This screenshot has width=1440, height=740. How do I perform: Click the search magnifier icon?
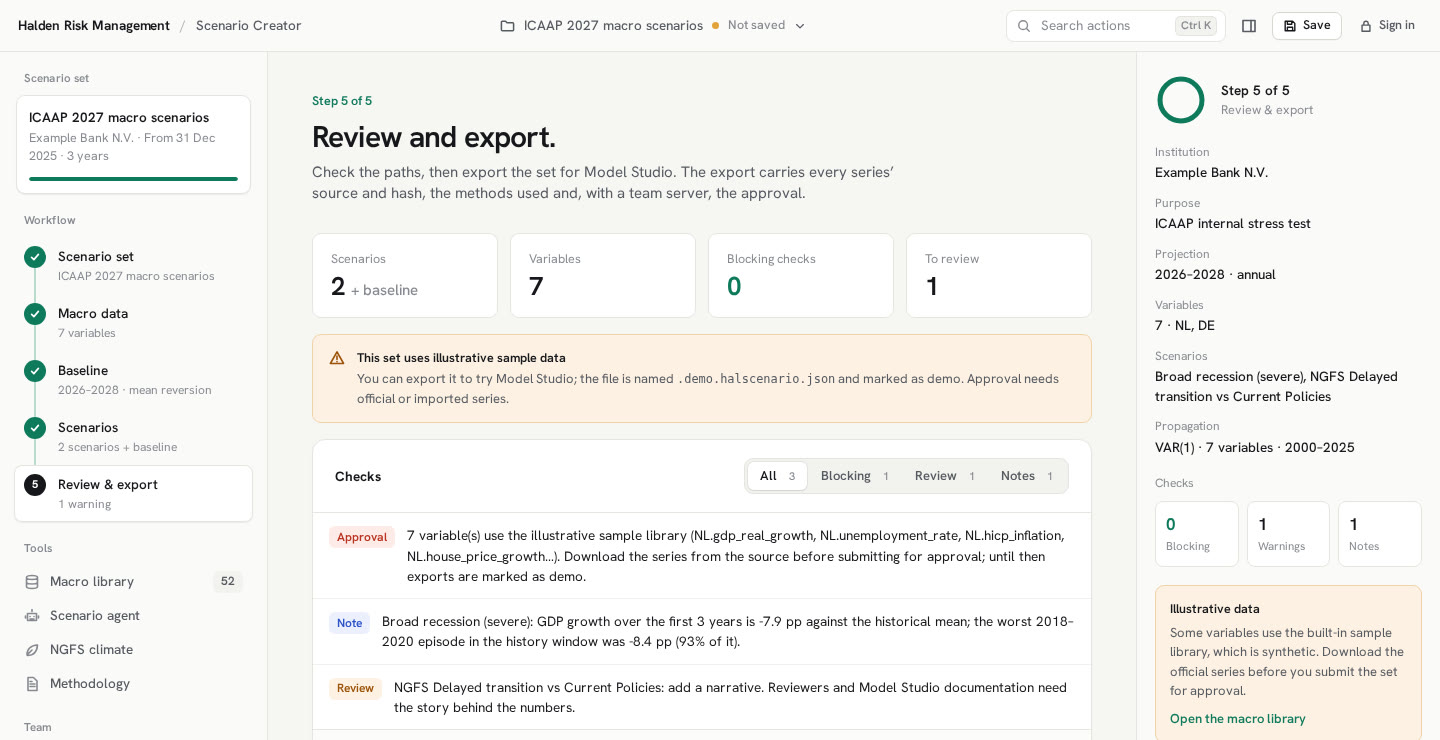click(1024, 26)
